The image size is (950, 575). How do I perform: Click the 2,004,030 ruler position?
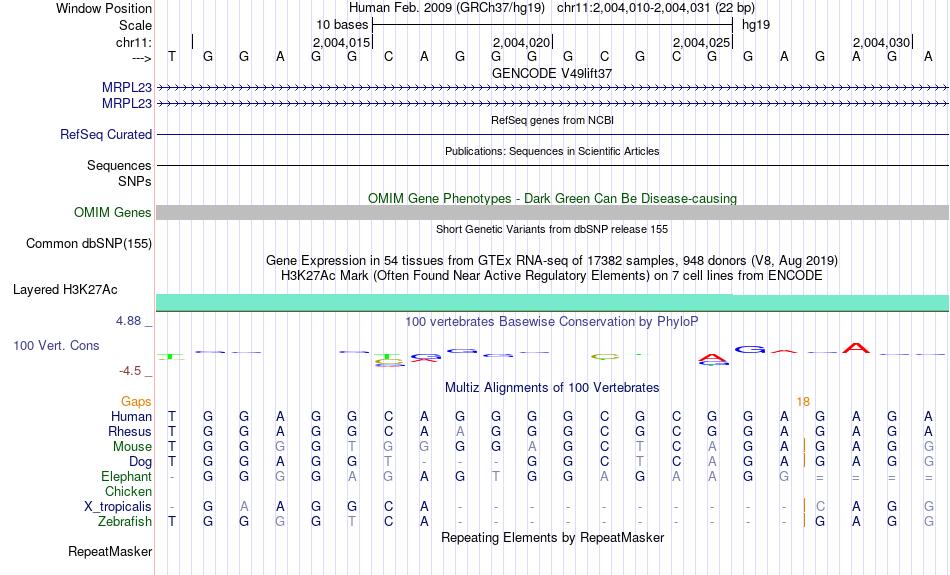[x=881, y=42]
